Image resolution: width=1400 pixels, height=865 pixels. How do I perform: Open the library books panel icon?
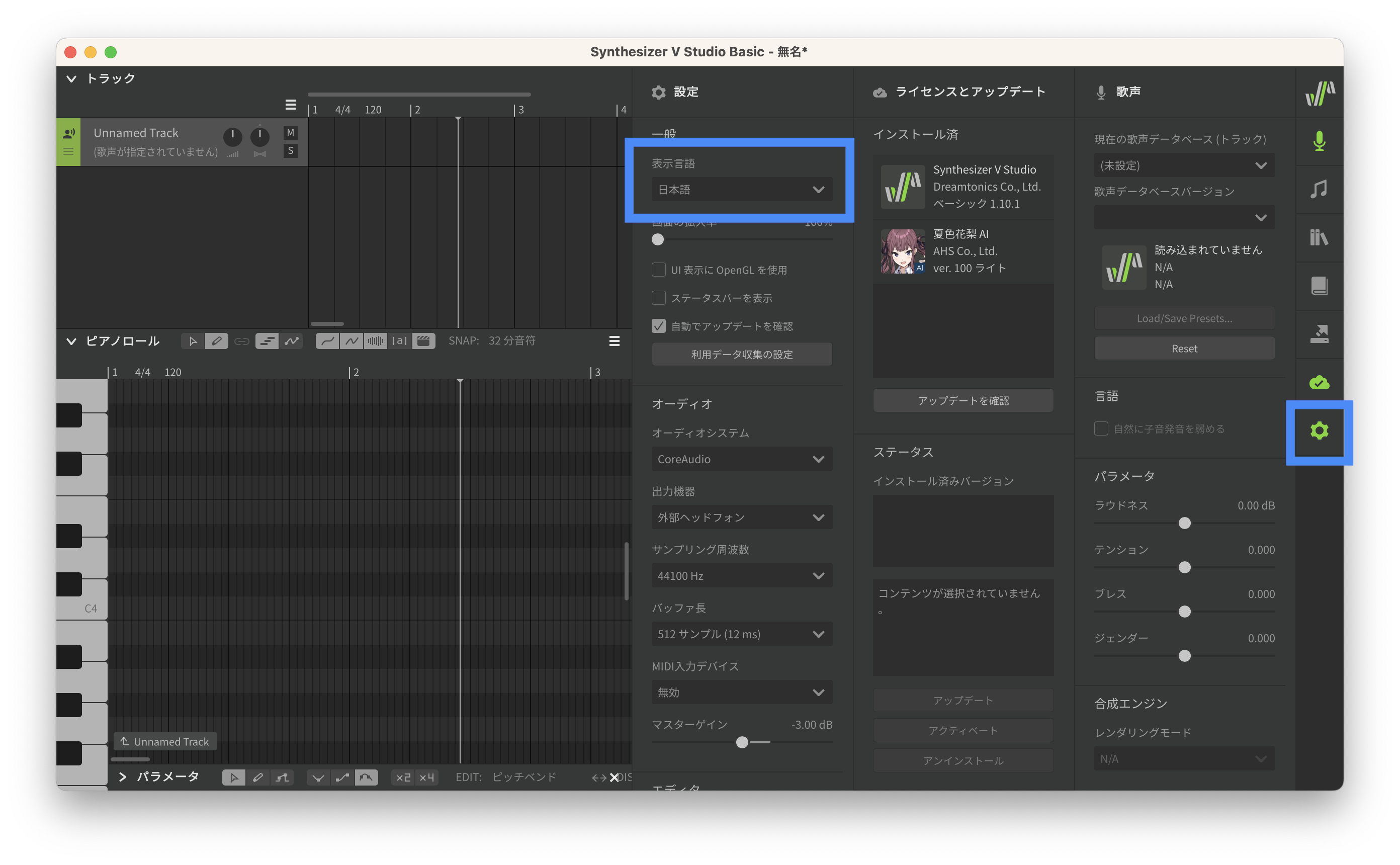click(1319, 237)
